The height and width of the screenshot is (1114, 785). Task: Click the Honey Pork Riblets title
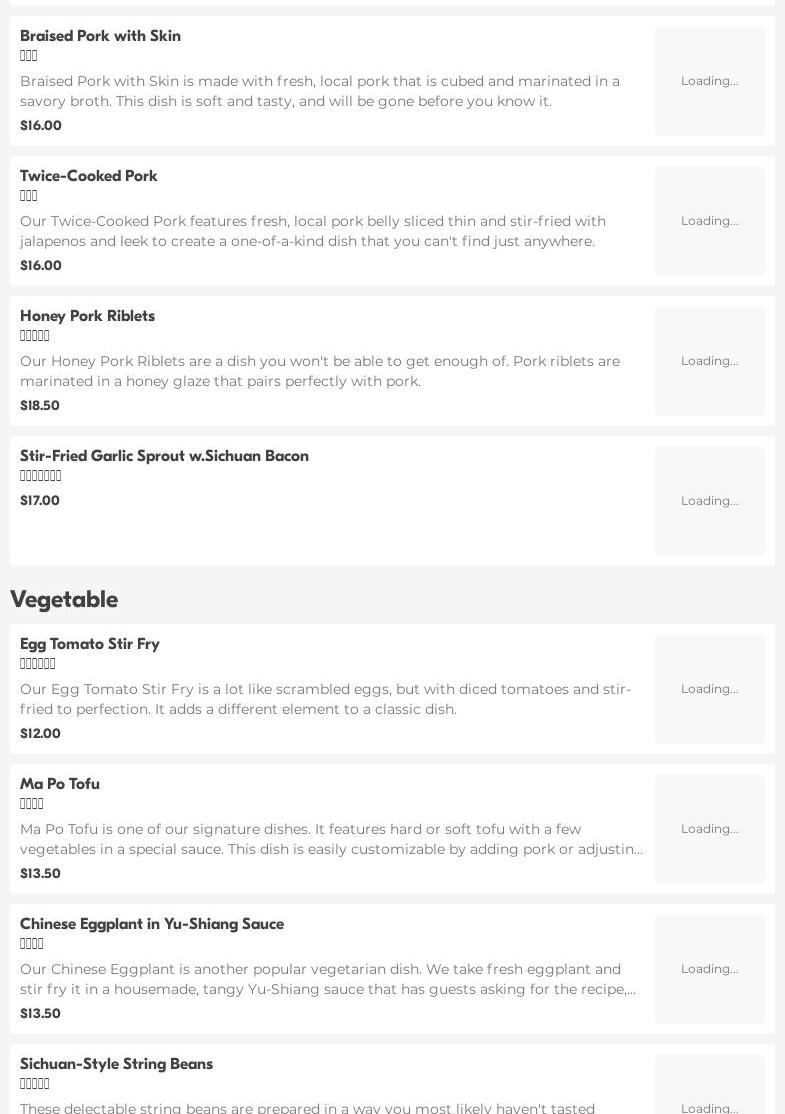coord(87,316)
